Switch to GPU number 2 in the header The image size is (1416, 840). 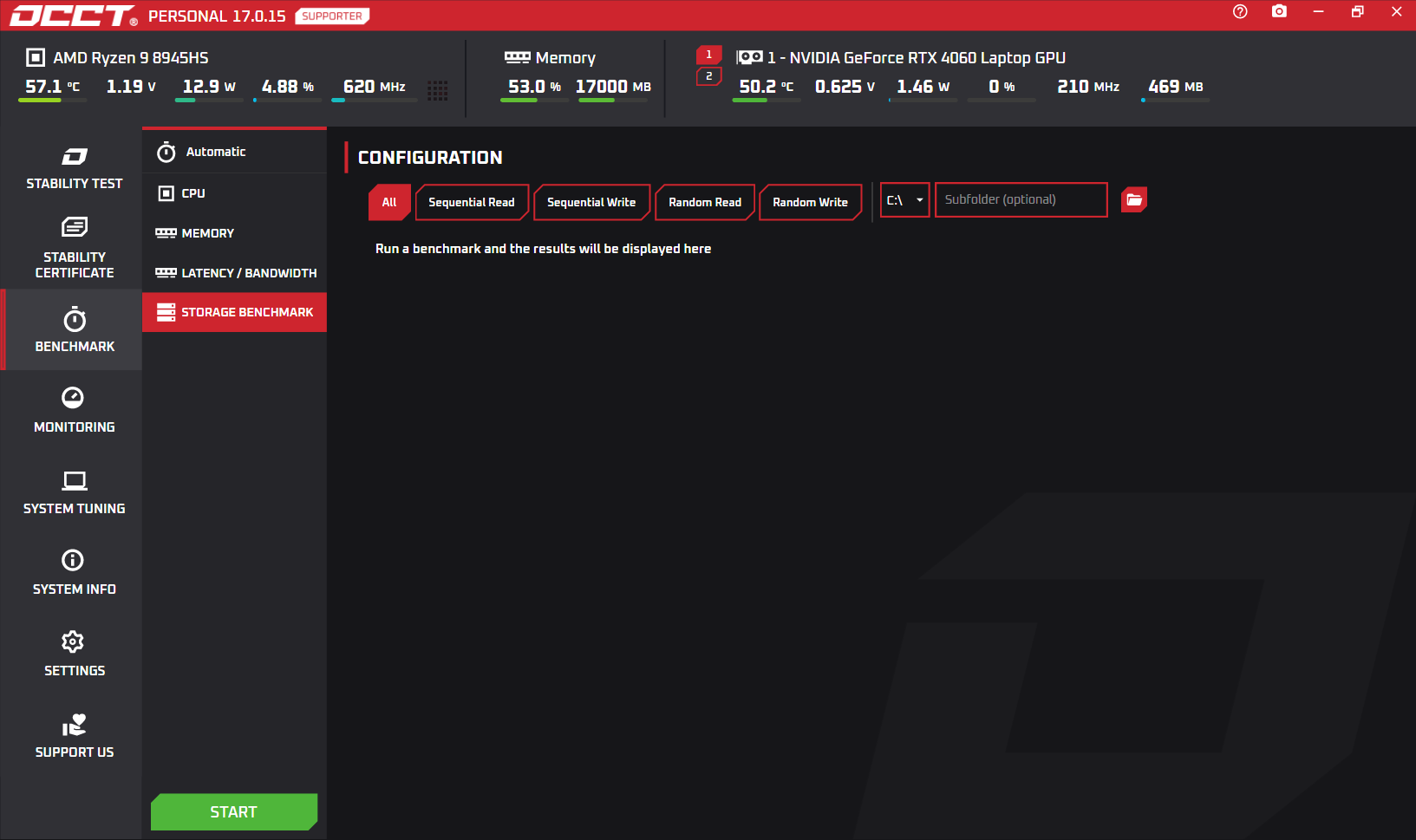click(x=708, y=76)
